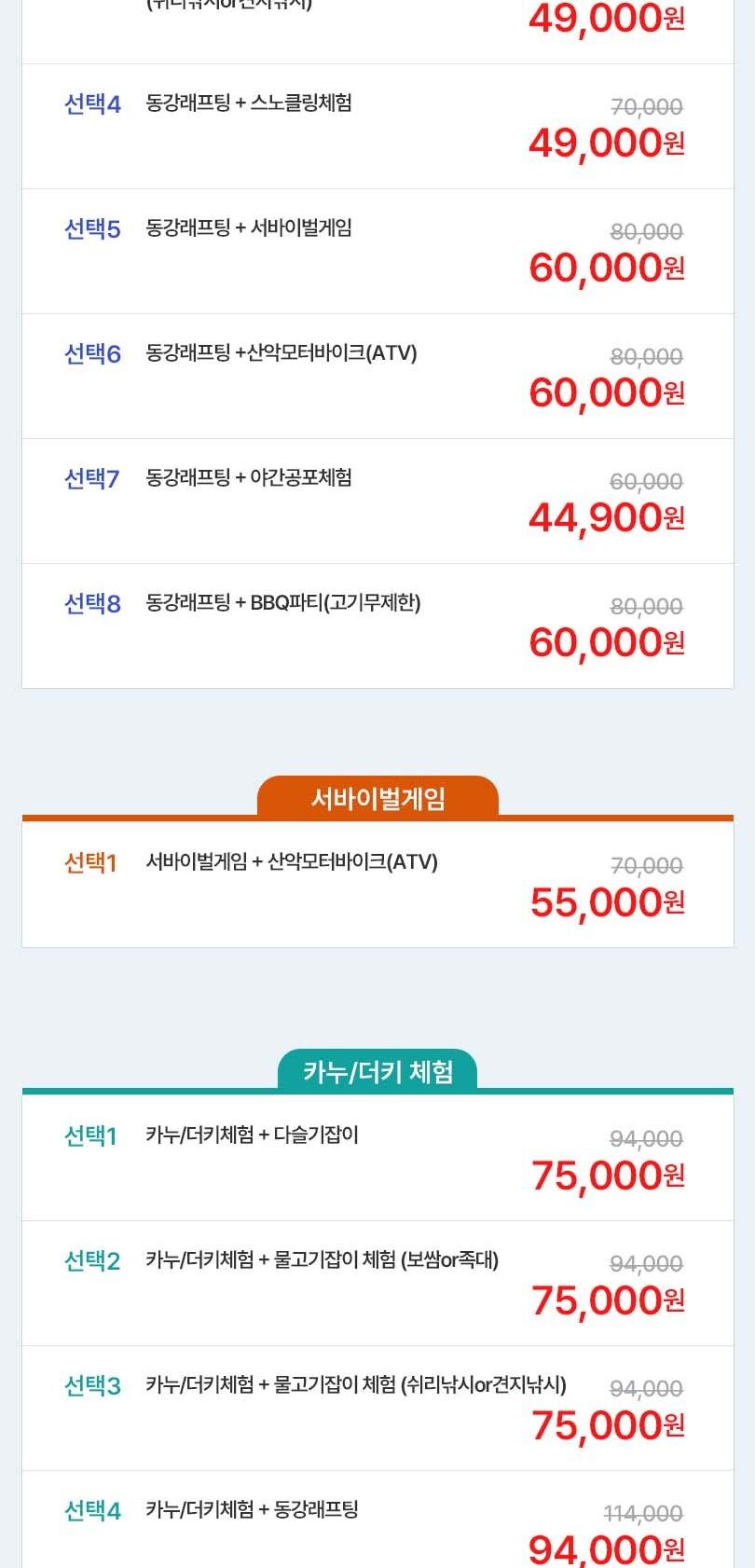Click the 55,000원 sale price
Image resolution: width=755 pixels, height=1568 pixels.
pos(607,902)
